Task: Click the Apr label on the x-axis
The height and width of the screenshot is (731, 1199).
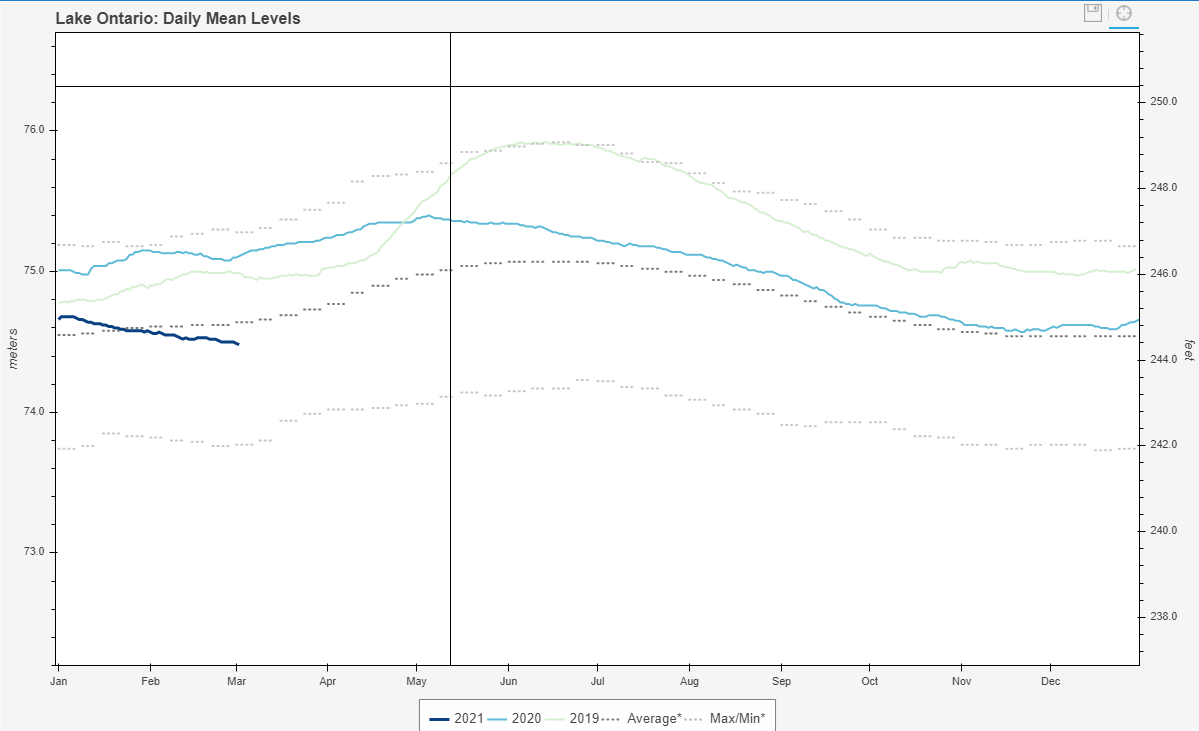Action: [327, 681]
